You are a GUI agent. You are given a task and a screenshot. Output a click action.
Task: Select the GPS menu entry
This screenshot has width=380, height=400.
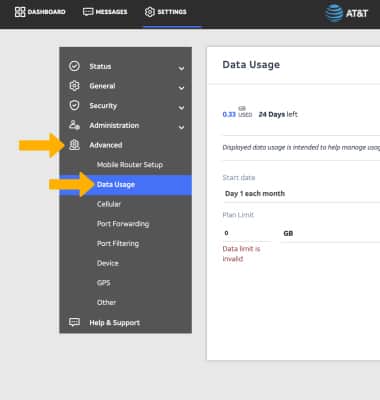tap(104, 283)
